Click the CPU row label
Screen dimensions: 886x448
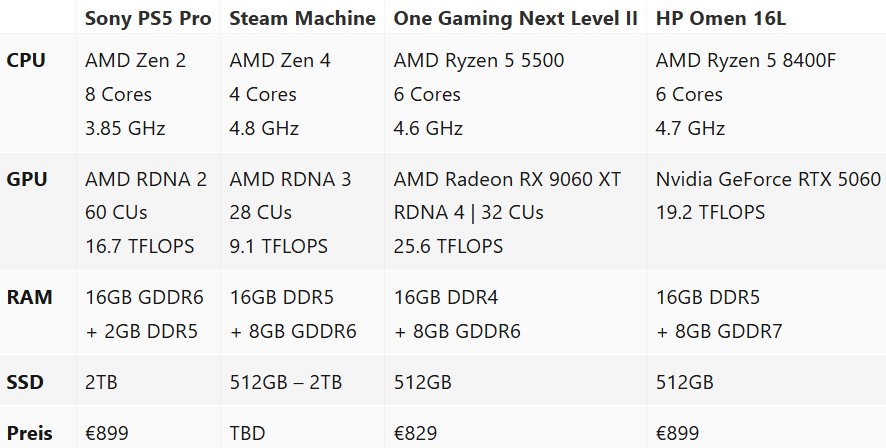coord(26,61)
